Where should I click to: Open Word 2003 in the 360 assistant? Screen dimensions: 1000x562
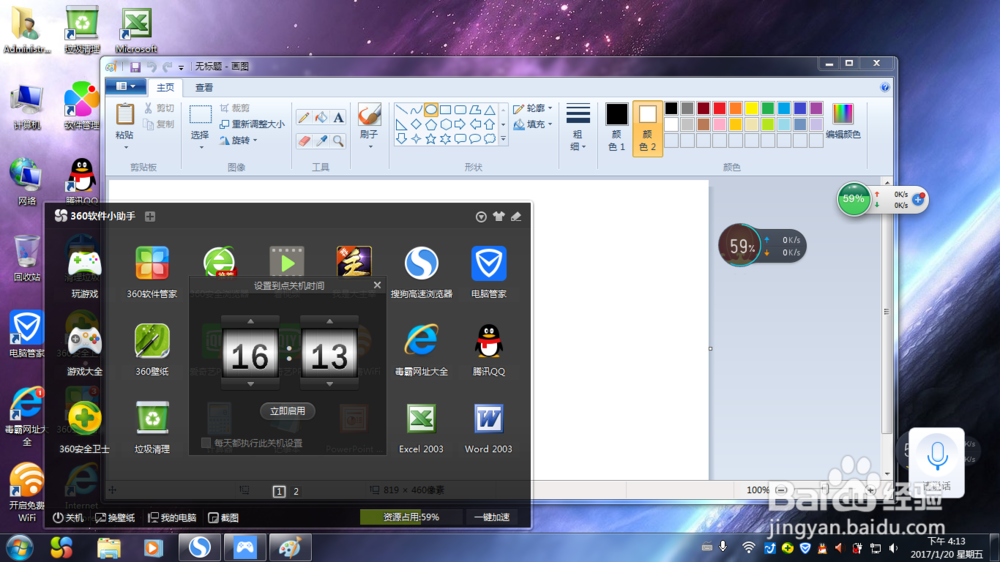point(489,427)
